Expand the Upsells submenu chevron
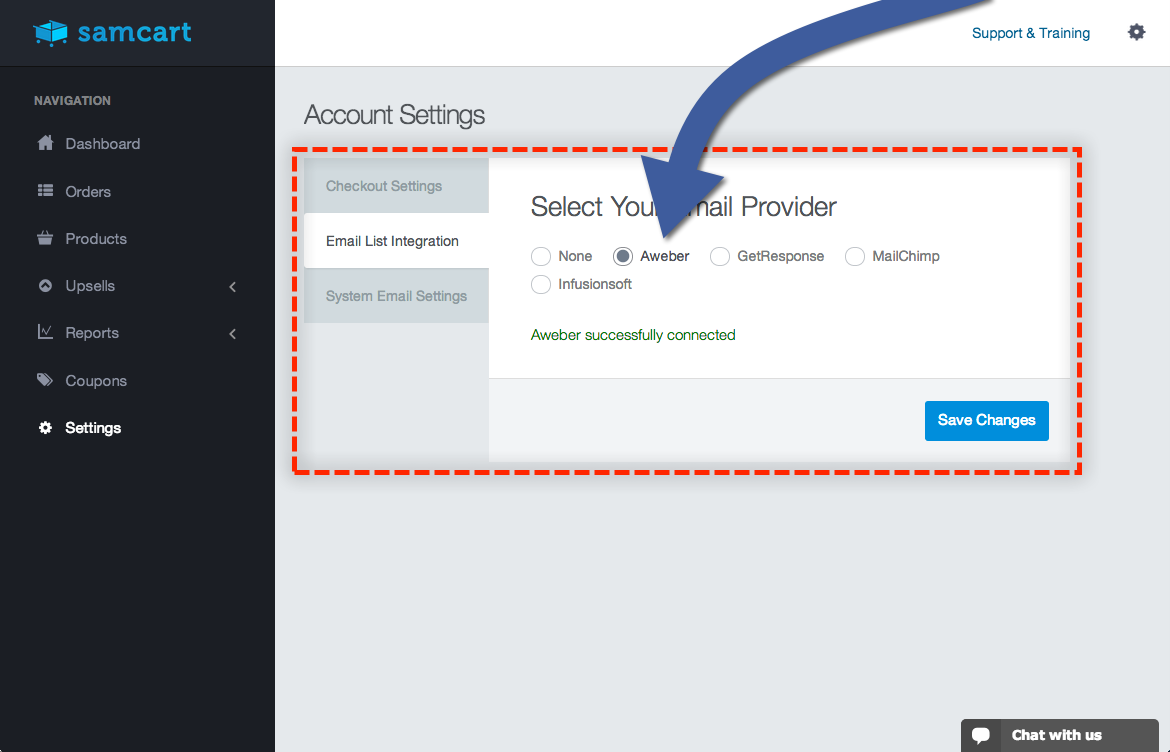Image resolution: width=1170 pixels, height=752 pixels. (x=233, y=286)
